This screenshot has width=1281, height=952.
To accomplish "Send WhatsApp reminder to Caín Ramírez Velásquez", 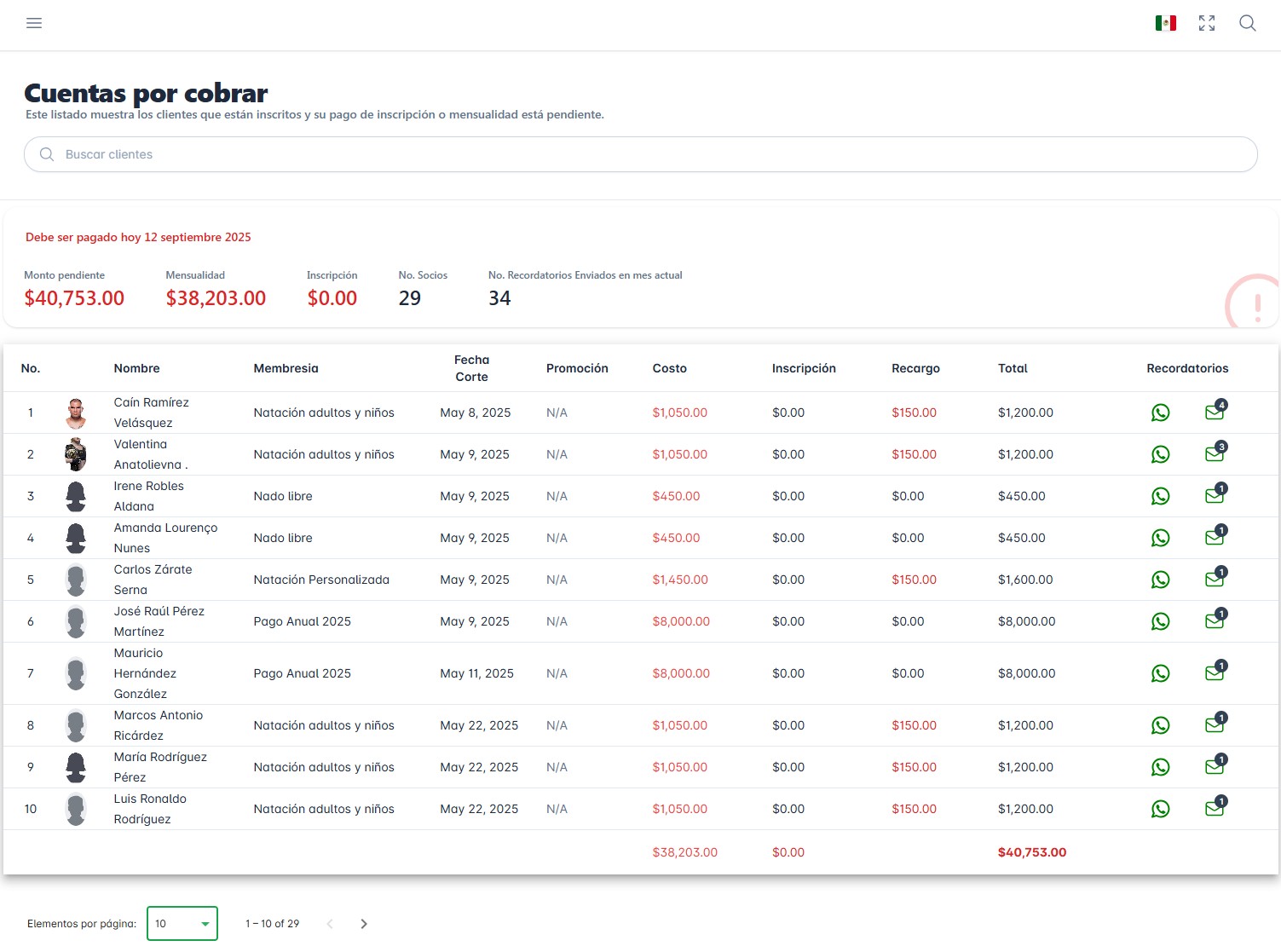I will [x=1160, y=413].
